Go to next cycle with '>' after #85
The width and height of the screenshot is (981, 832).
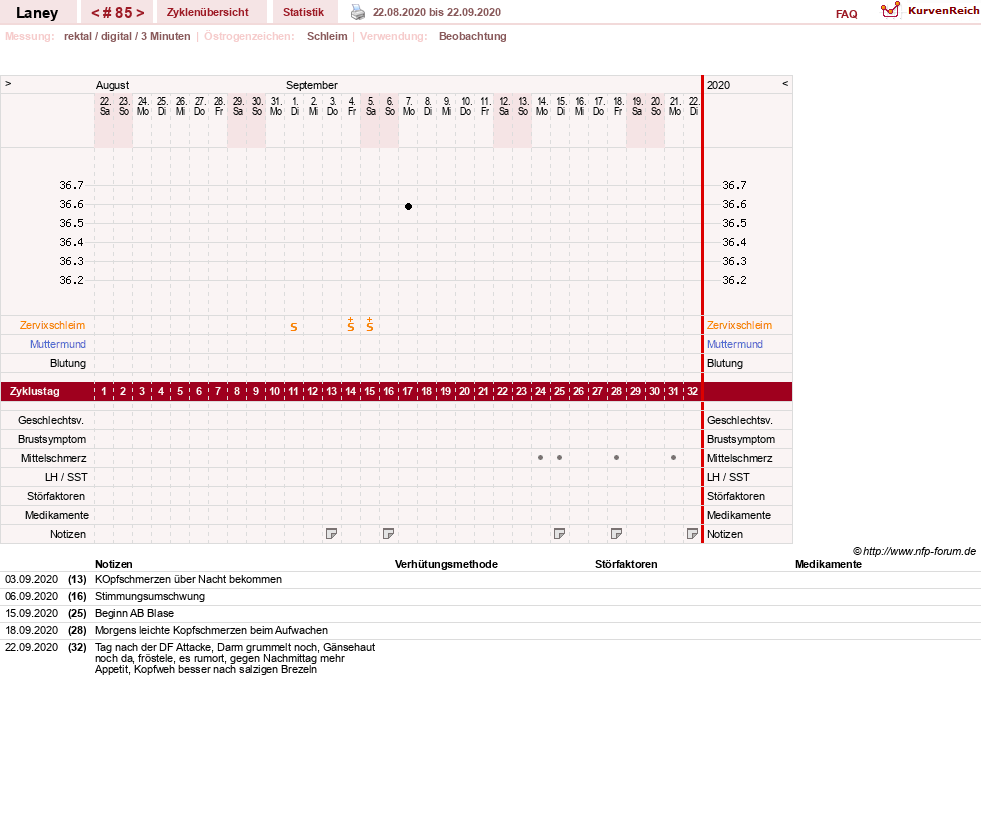tap(140, 13)
